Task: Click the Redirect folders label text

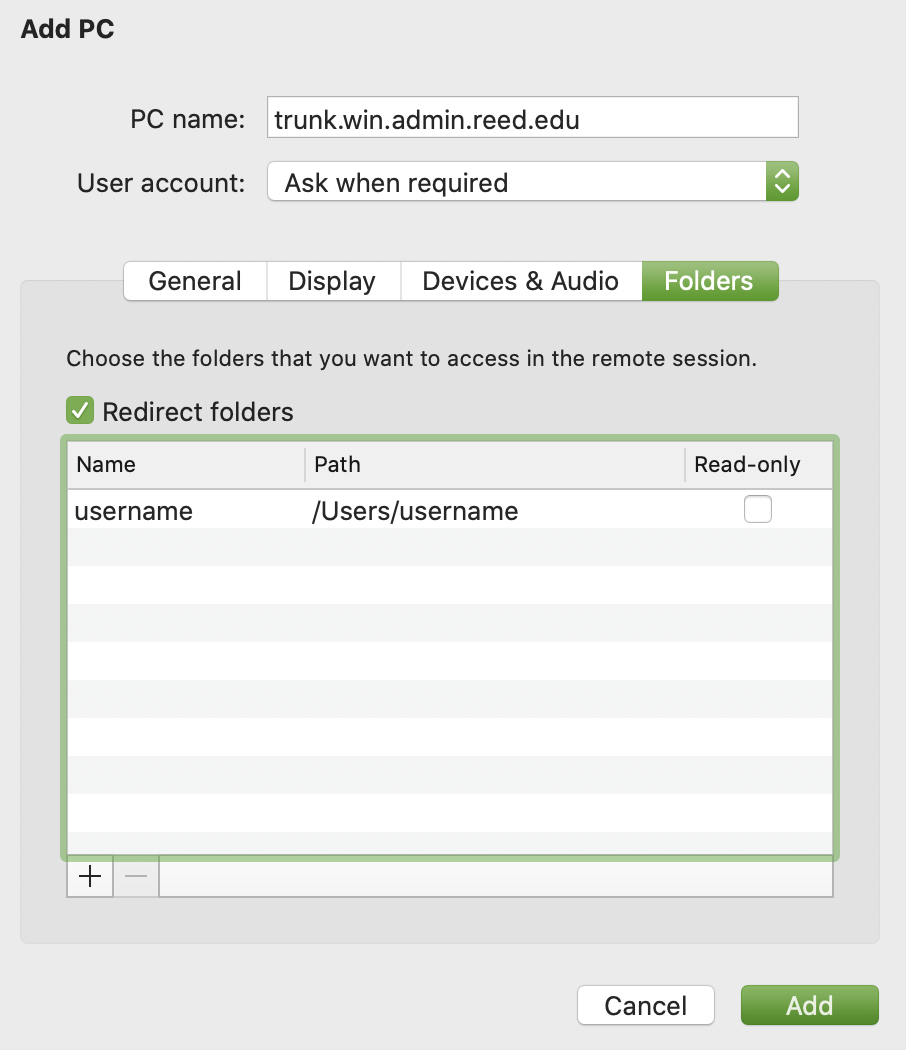Action: pyautogui.click(x=198, y=412)
